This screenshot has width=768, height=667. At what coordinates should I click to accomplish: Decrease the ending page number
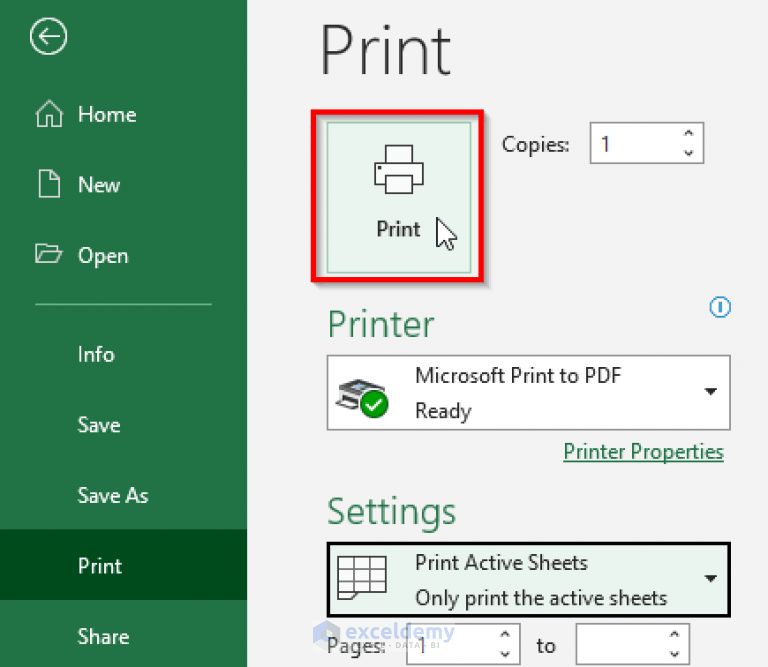click(x=674, y=654)
